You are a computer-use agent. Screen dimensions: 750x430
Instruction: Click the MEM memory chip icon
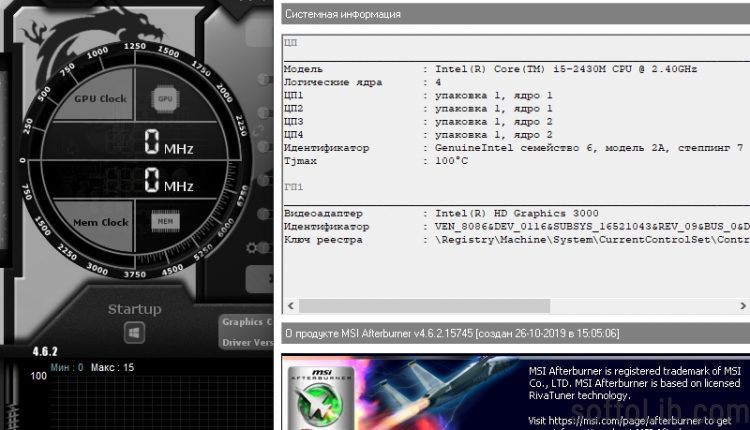click(165, 221)
